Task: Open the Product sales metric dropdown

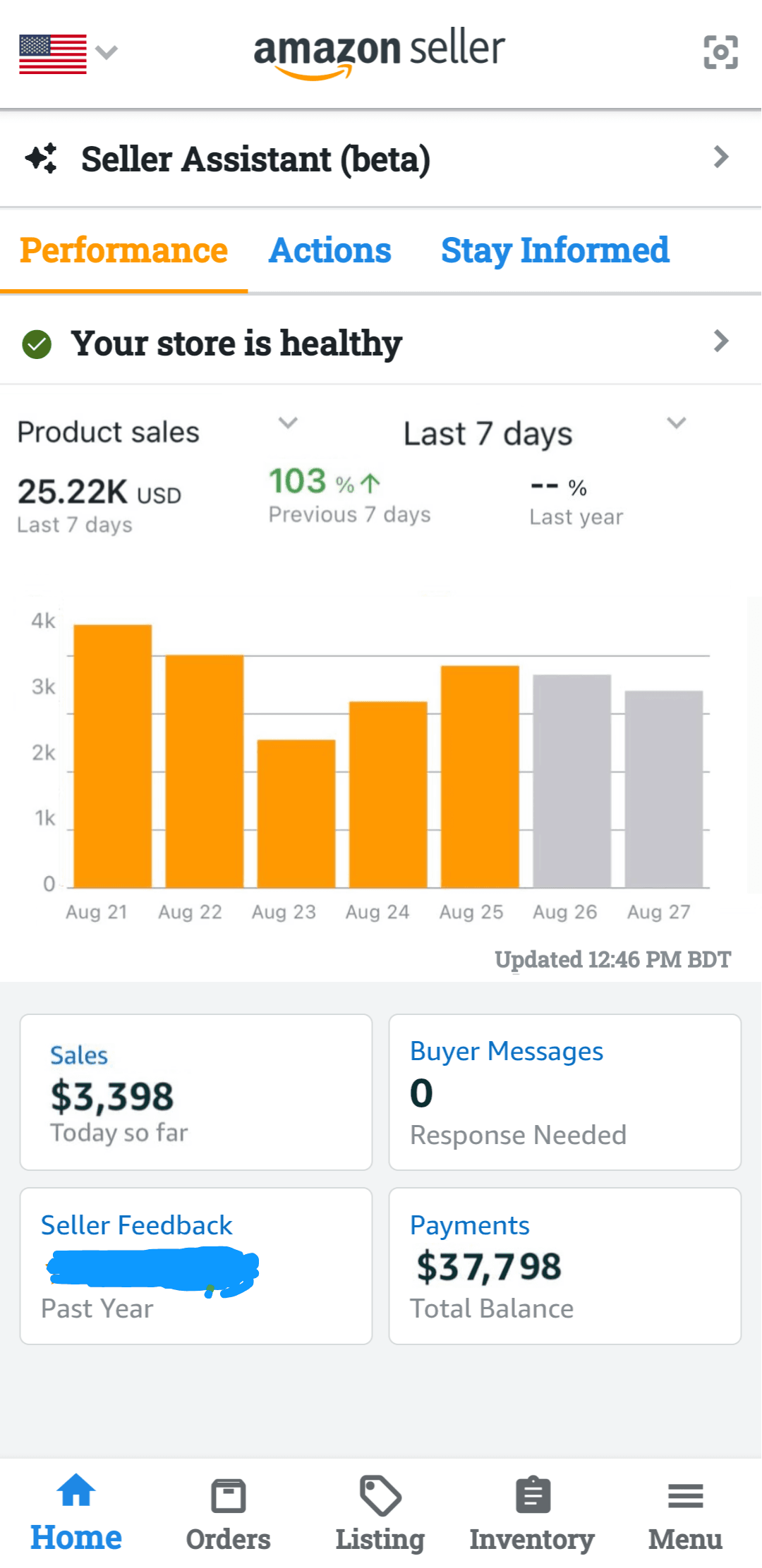Action: [287, 423]
